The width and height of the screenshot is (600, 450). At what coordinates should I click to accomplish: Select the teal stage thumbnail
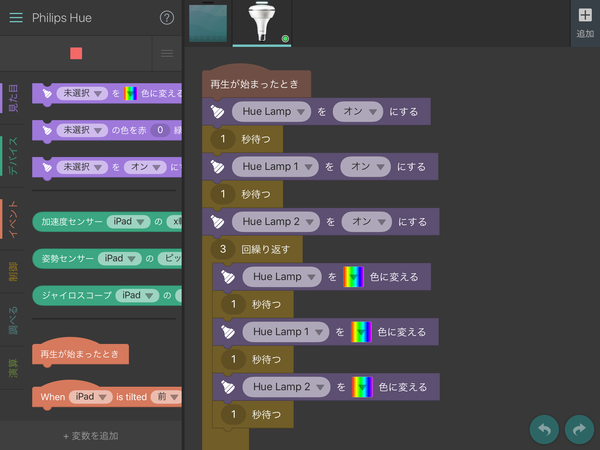pyautogui.click(x=210, y=22)
